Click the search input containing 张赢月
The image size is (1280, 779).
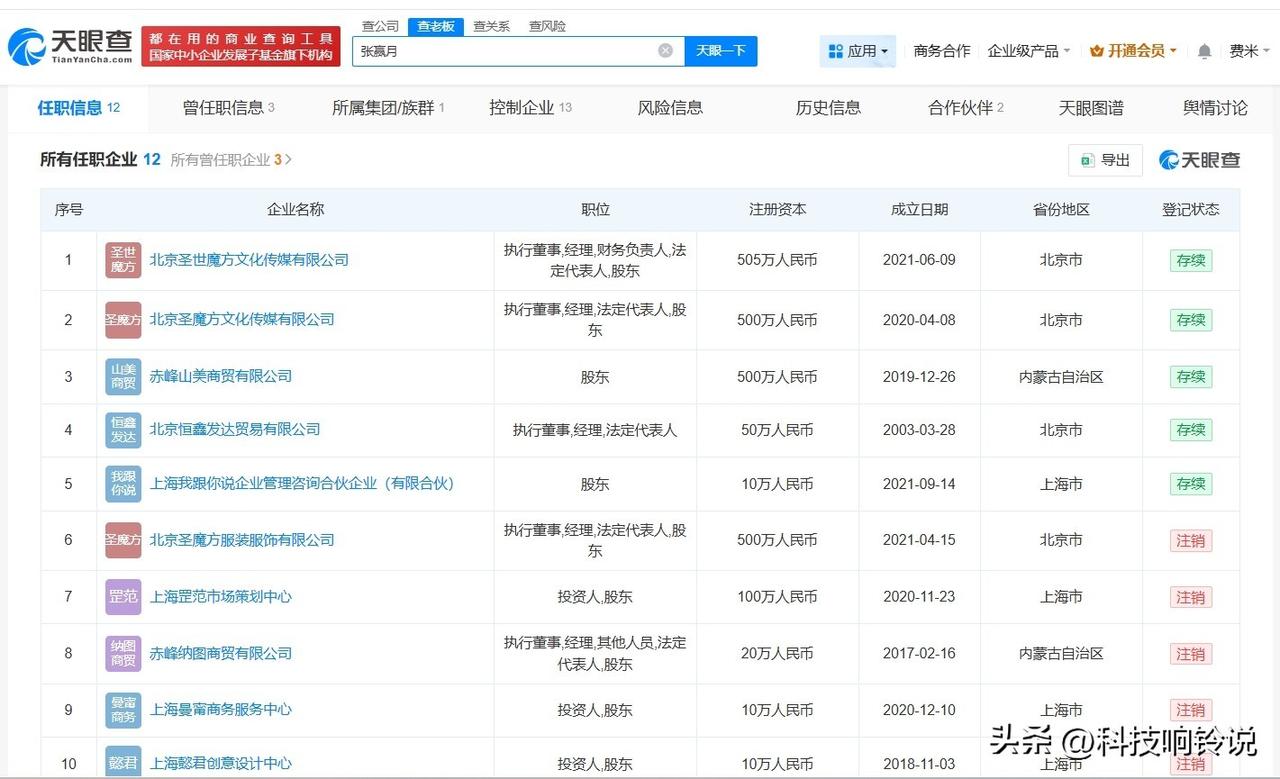[x=505, y=51]
